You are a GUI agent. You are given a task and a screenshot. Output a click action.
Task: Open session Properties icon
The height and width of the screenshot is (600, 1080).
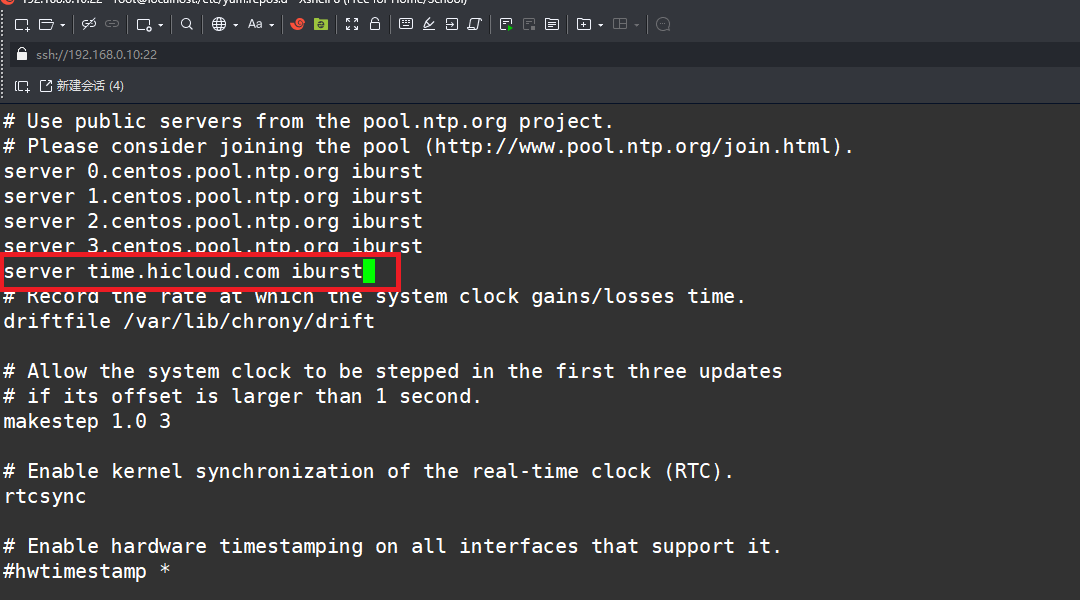tap(144, 25)
